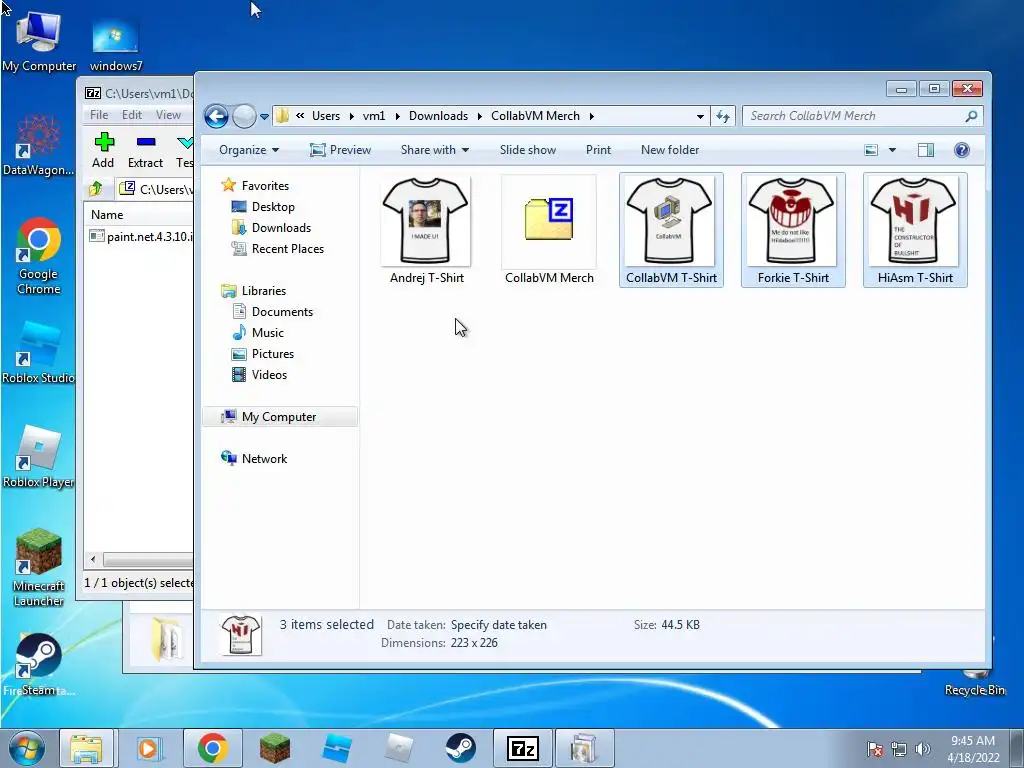Open the My Computer desktop icon
The image size is (1024, 768).
39,40
